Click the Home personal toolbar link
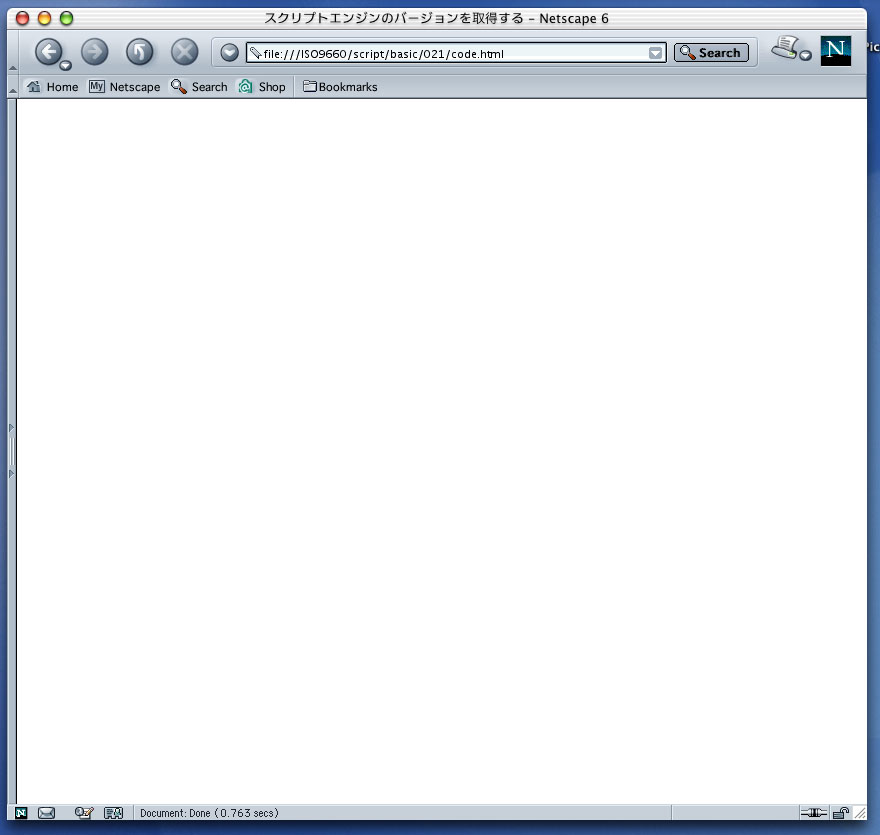Image resolution: width=880 pixels, height=835 pixels. pyautogui.click(x=52, y=87)
